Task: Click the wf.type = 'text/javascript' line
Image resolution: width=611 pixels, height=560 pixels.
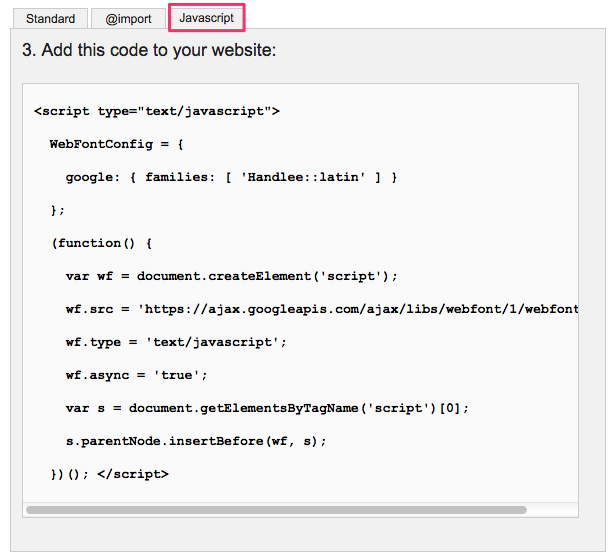Action: pos(176,342)
